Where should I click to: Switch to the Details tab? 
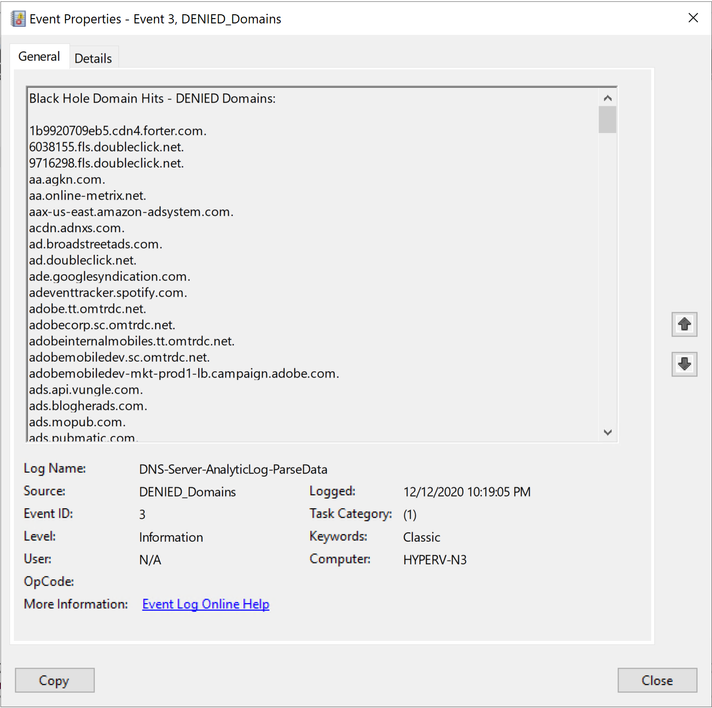point(93,58)
